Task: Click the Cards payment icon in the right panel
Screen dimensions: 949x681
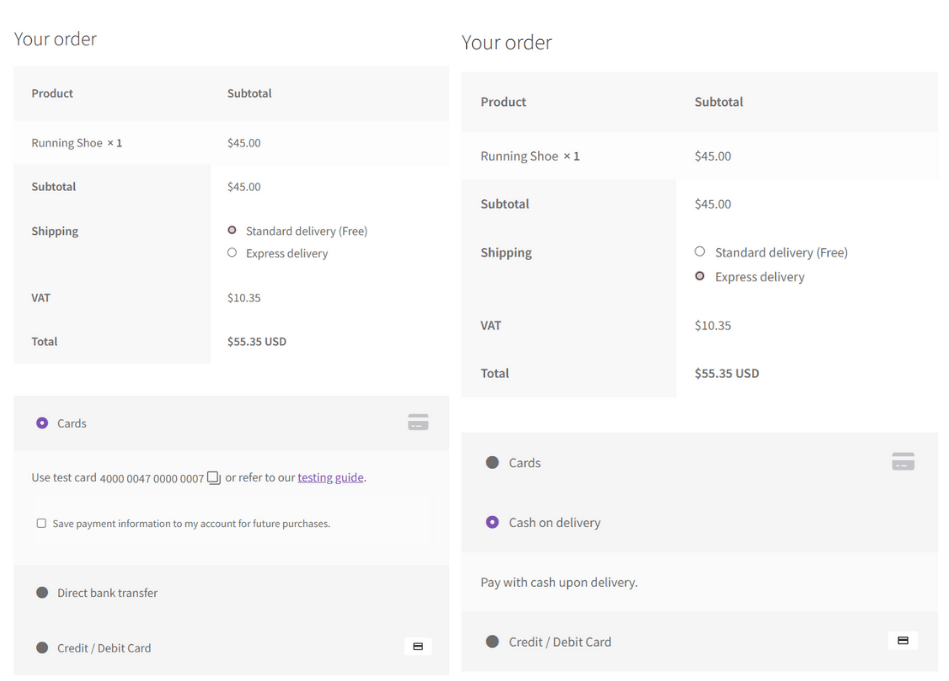Action: pos(902,461)
